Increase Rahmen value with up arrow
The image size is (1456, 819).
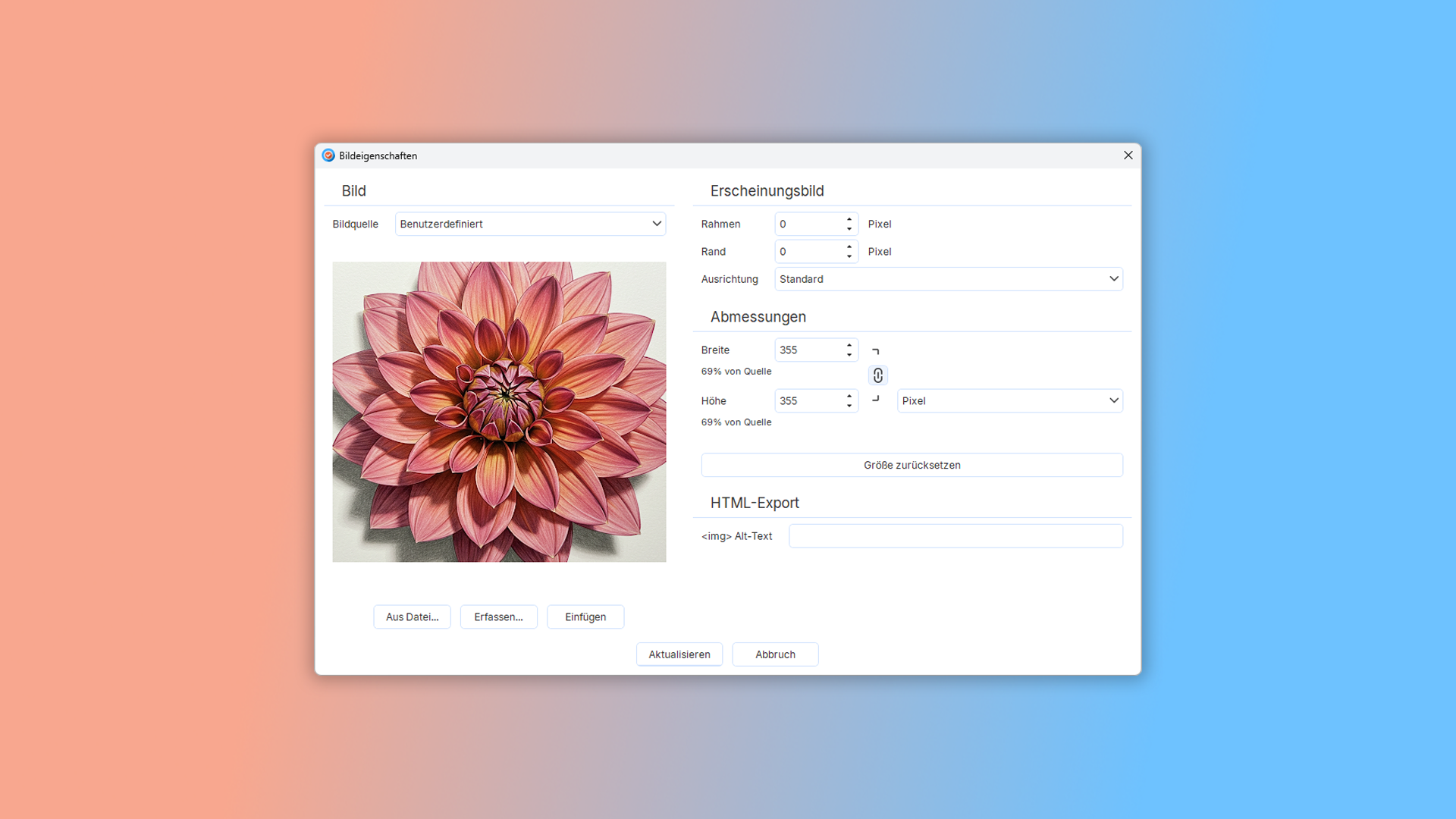849,219
